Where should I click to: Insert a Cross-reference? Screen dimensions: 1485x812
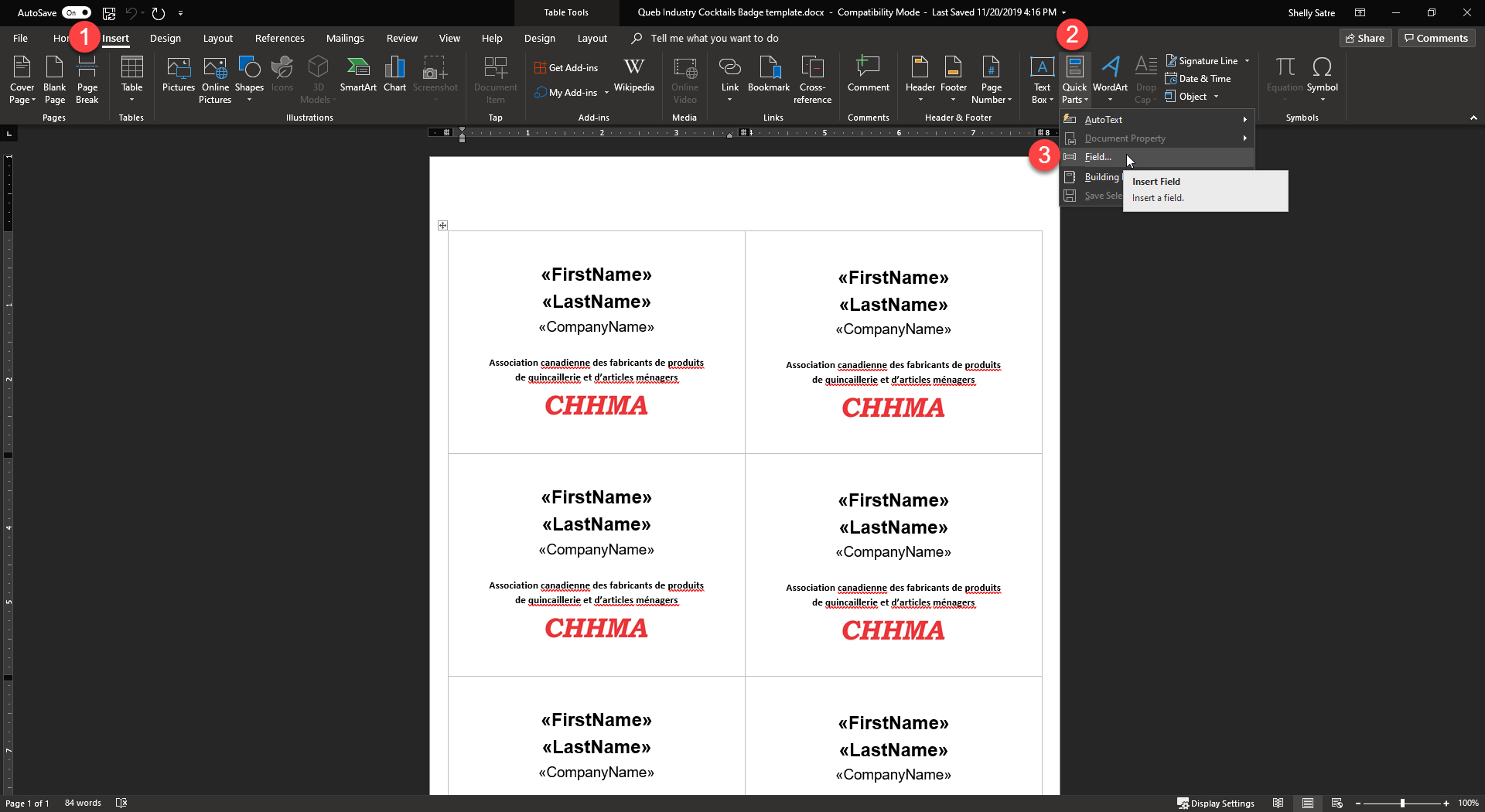point(812,79)
